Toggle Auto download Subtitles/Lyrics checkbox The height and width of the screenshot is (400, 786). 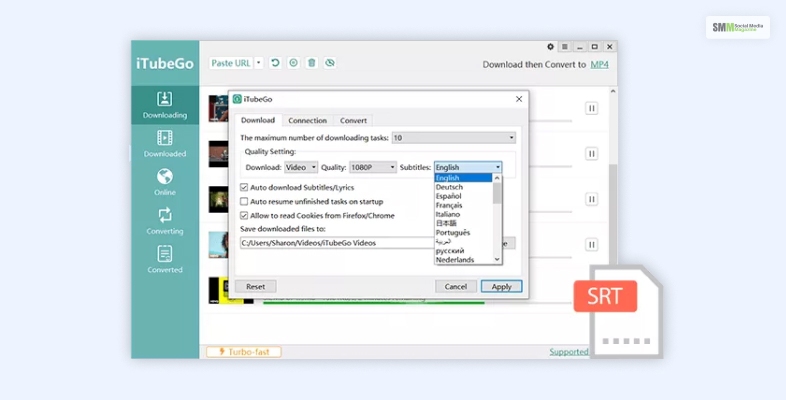(244, 187)
